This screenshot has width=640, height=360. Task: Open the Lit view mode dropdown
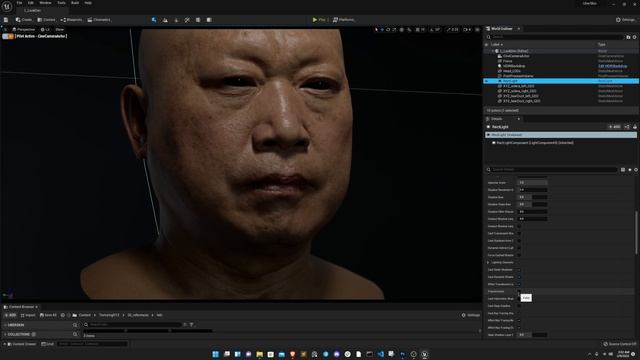[x=45, y=29]
